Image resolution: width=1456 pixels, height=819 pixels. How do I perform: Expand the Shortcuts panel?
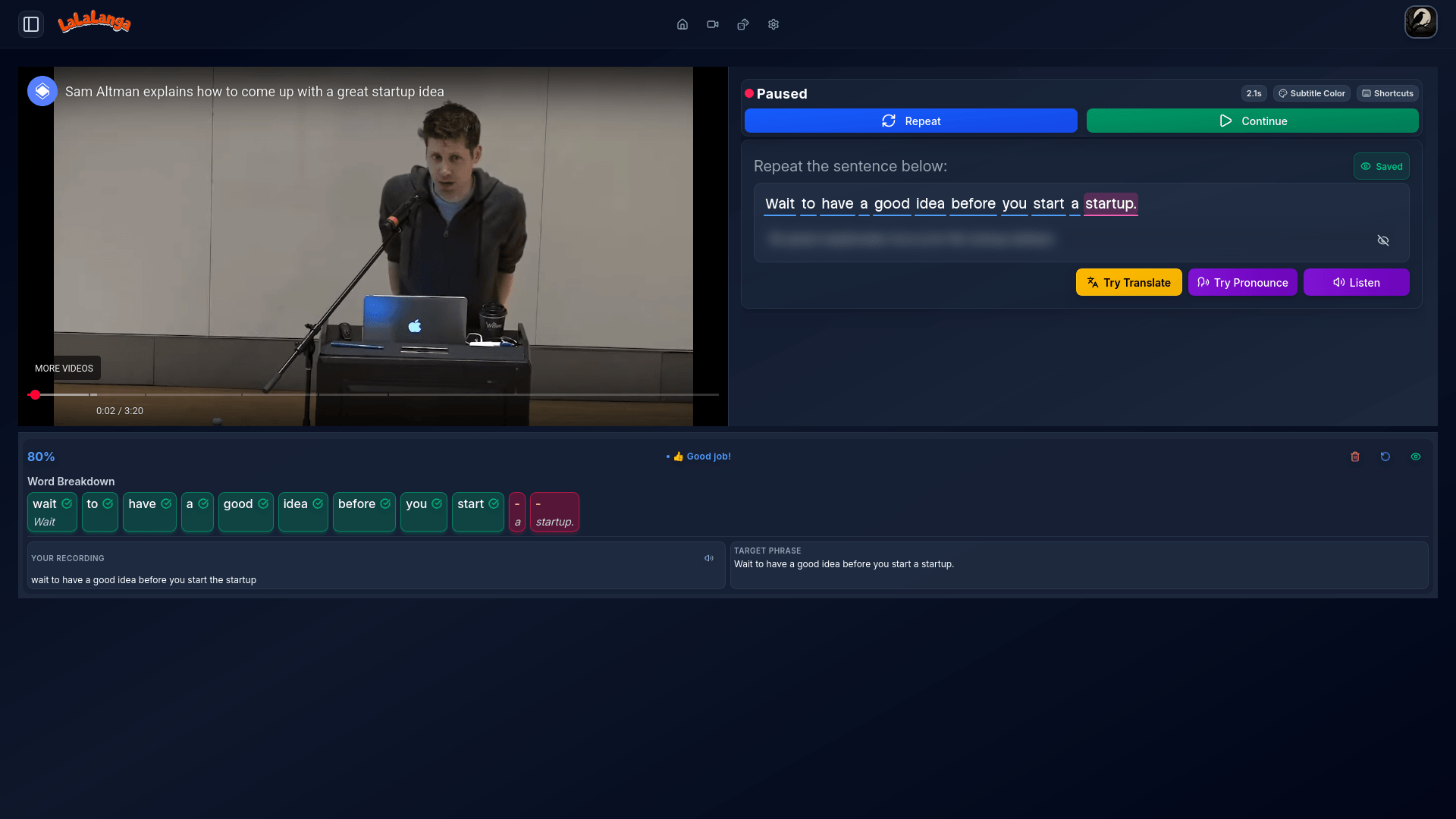(x=1388, y=93)
